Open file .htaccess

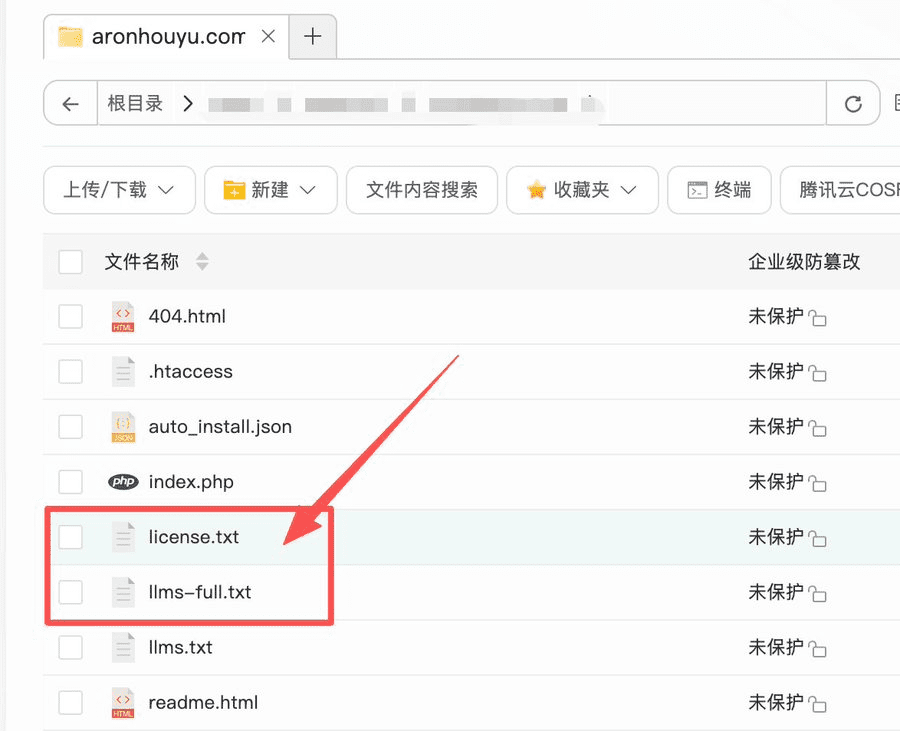coord(191,372)
